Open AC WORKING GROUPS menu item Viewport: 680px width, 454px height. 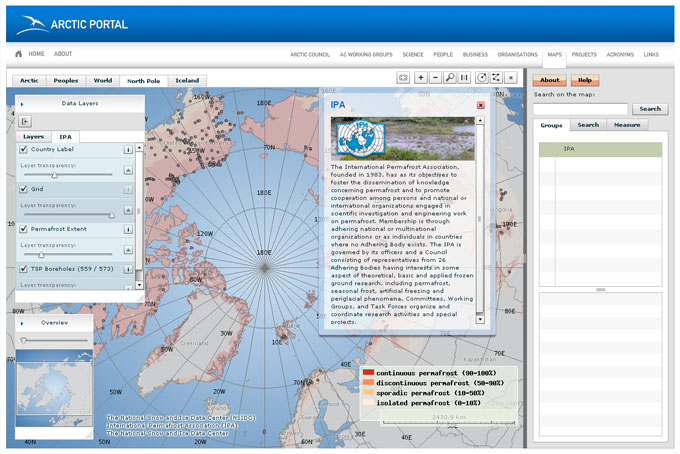pyautogui.click(x=366, y=55)
